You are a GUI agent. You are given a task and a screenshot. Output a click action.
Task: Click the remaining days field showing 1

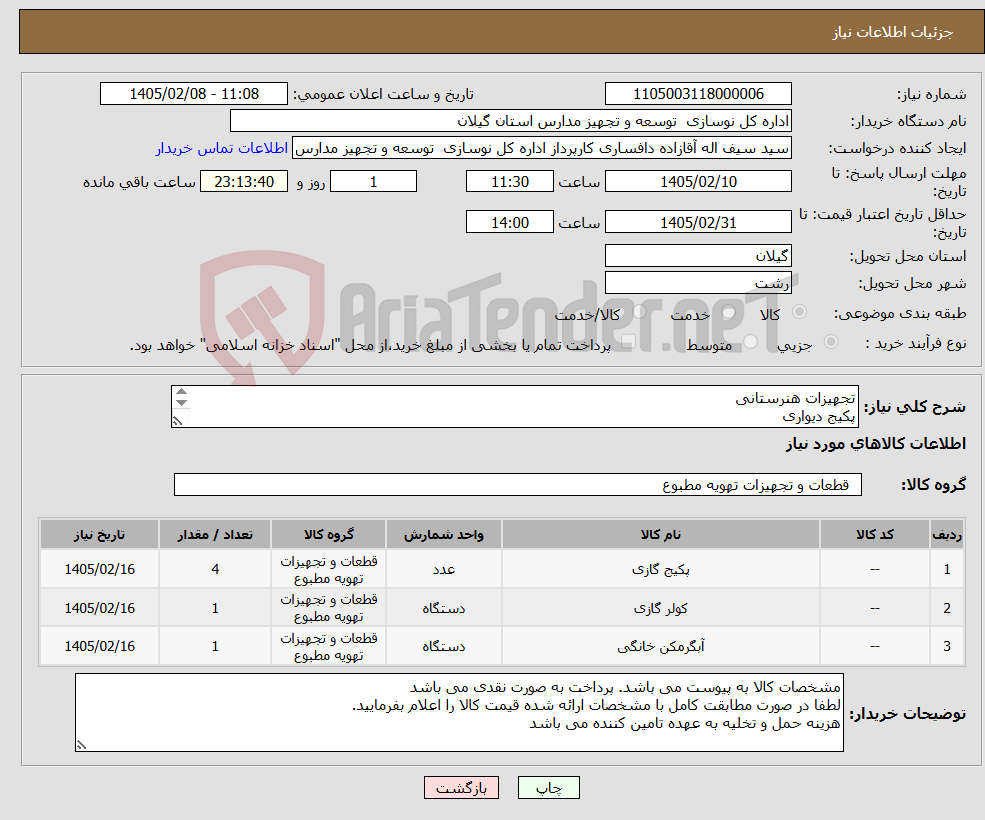tap(373, 182)
